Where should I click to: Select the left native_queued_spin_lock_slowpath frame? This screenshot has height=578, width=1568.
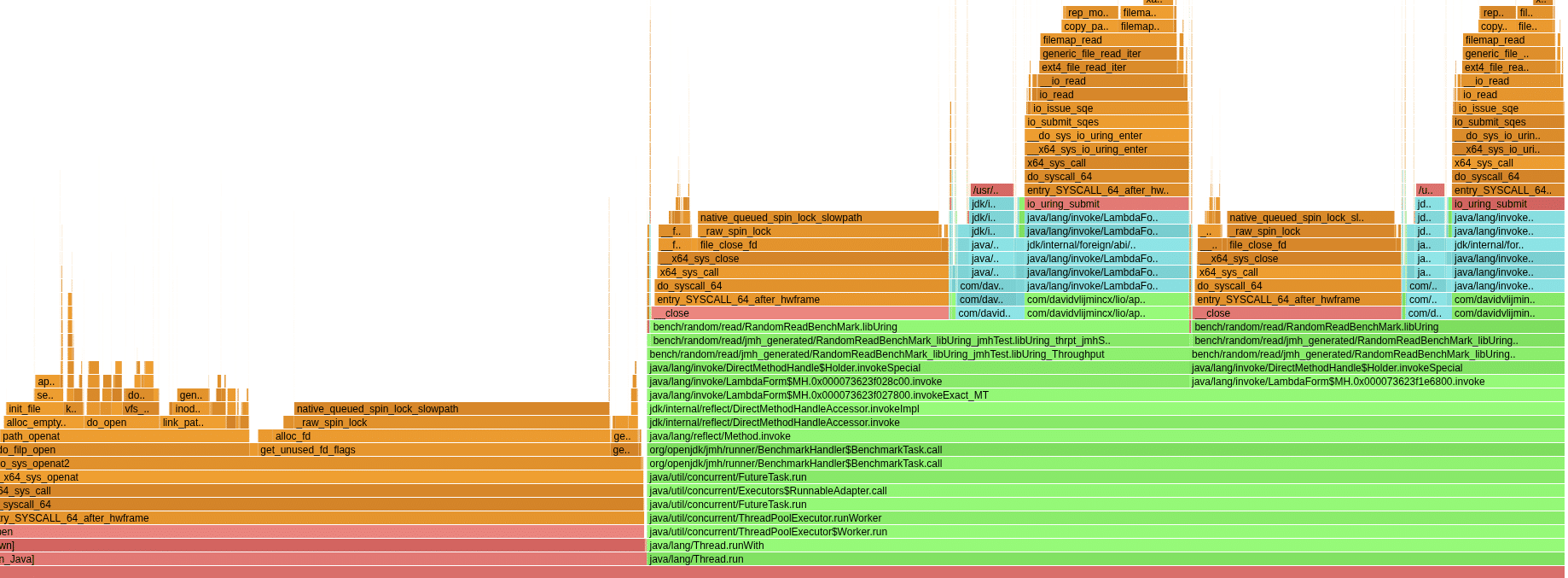[452, 409]
